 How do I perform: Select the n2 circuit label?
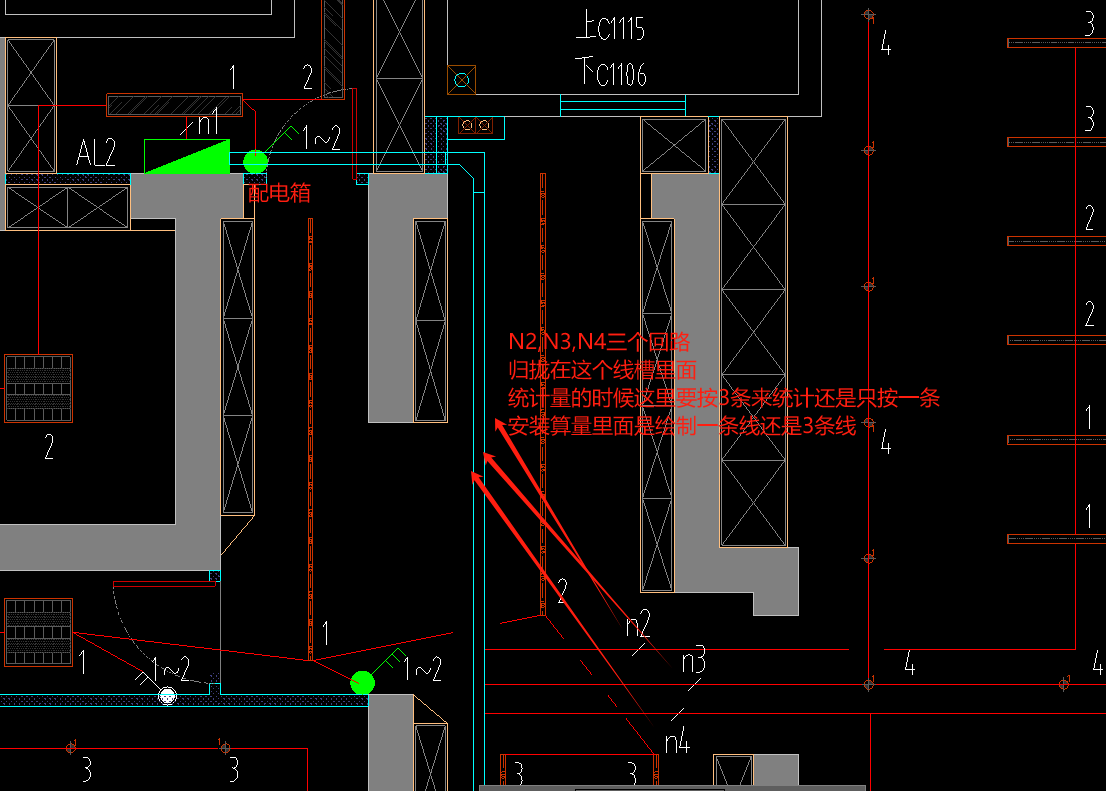click(x=638, y=623)
